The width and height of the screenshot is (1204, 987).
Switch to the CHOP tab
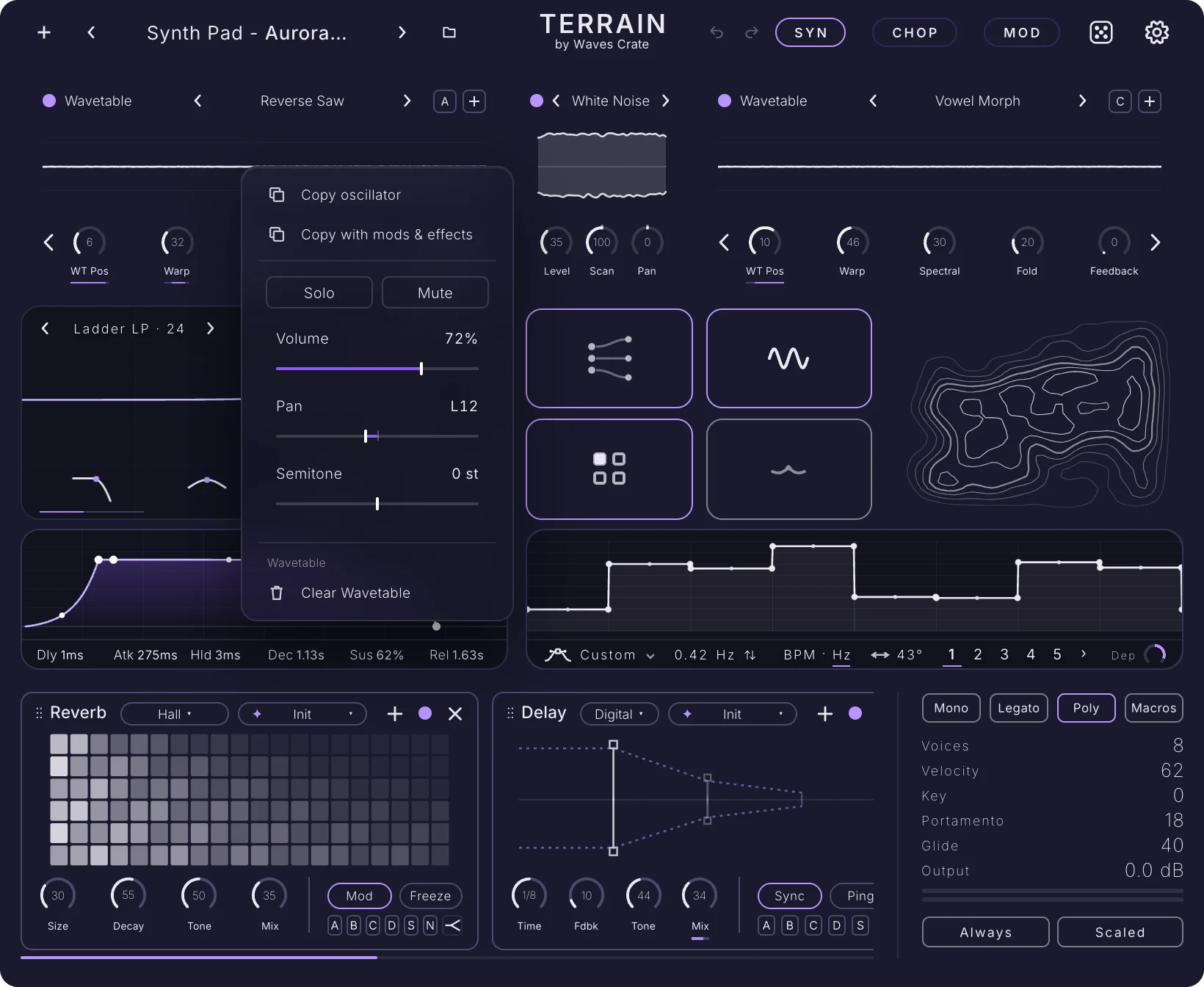coord(915,32)
